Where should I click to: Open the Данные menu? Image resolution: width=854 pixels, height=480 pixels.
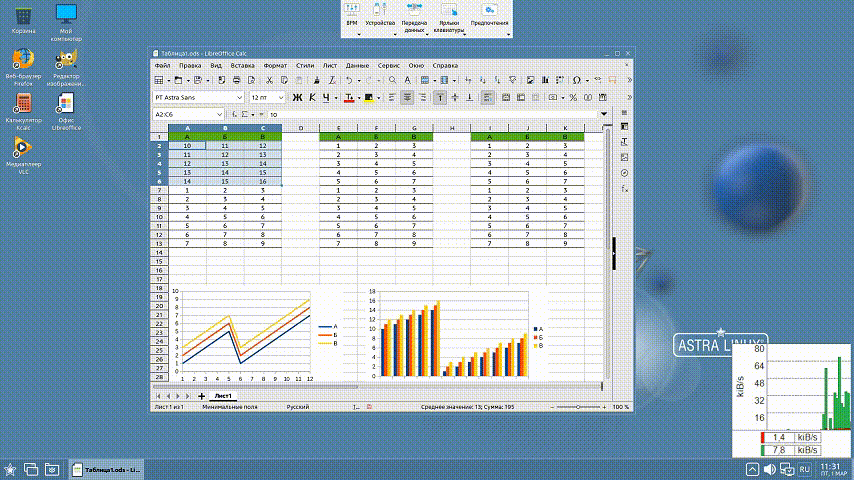coord(357,65)
